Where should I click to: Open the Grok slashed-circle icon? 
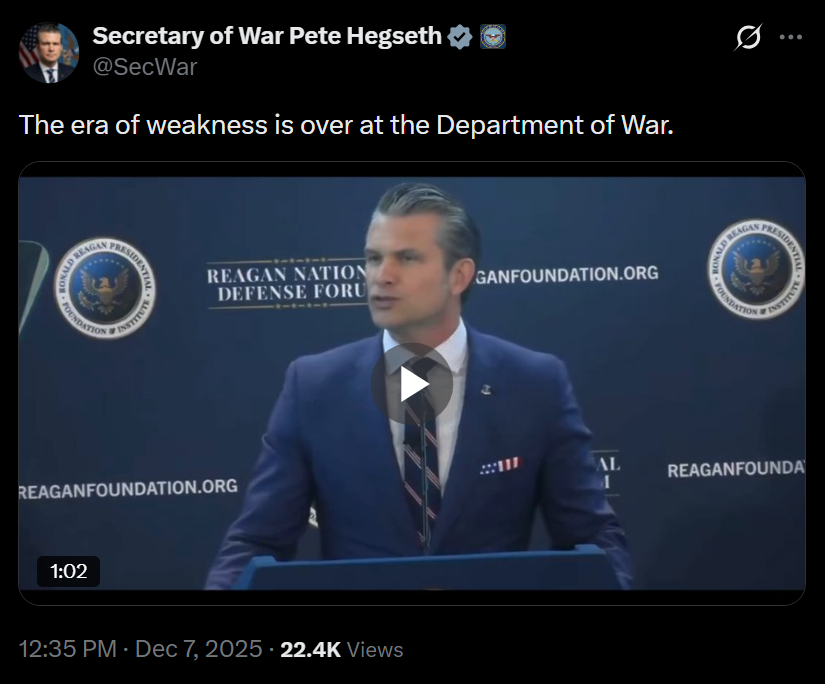[x=747, y=37]
